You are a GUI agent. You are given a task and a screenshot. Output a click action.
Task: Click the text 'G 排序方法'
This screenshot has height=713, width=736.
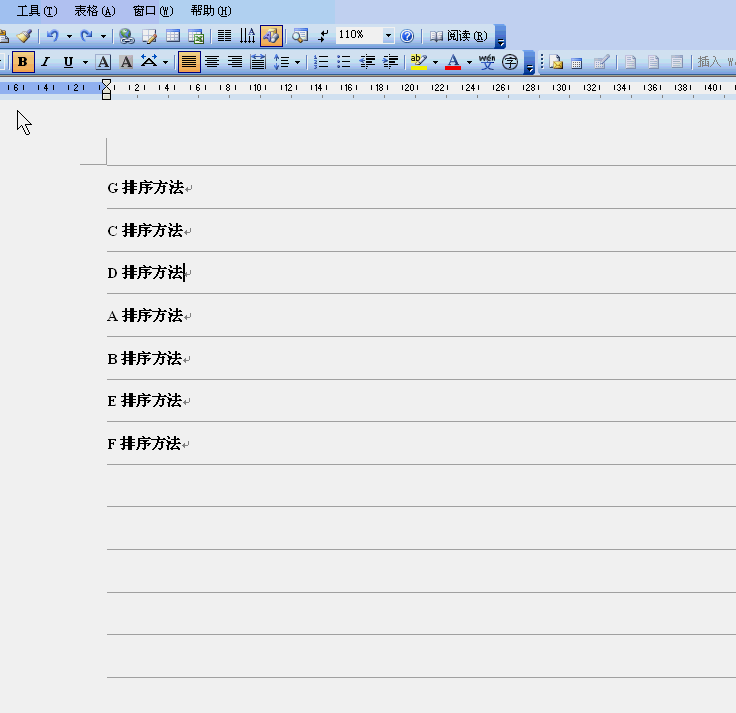146,188
